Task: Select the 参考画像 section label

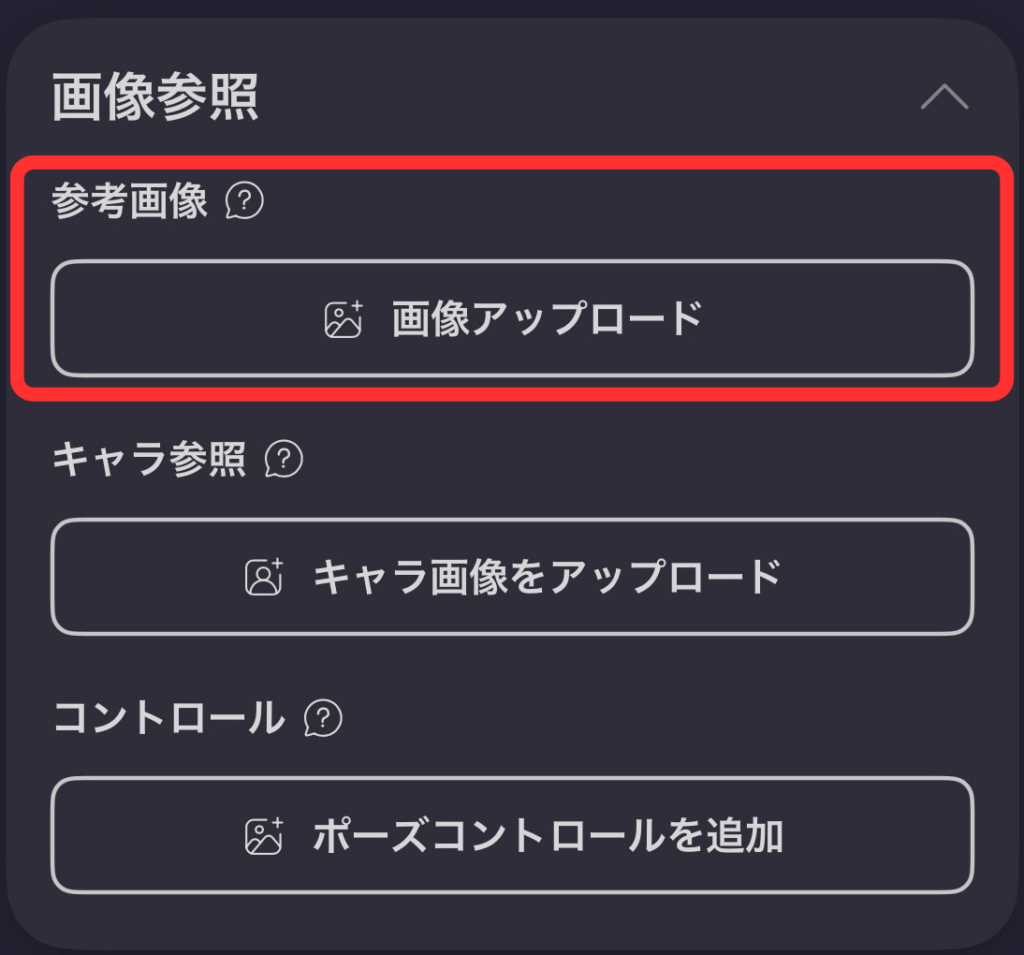Action: [130, 202]
